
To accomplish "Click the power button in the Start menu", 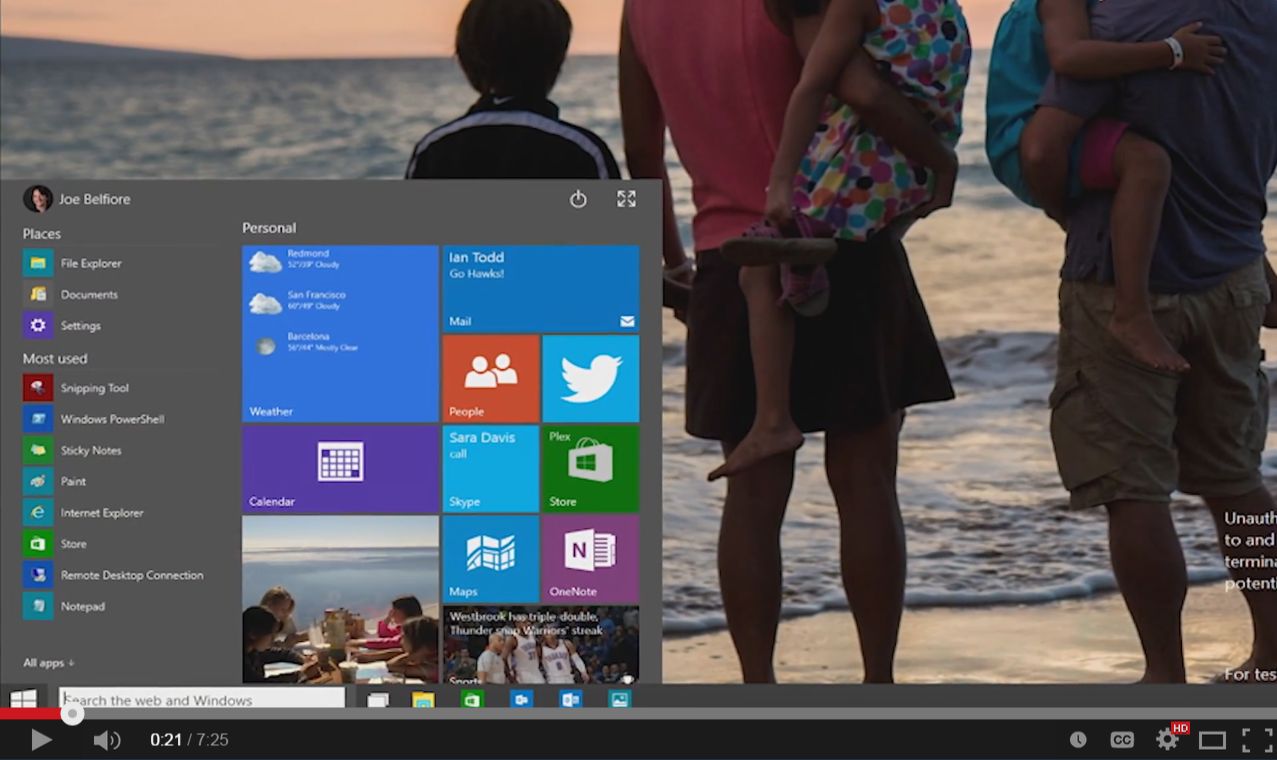I will pos(578,198).
